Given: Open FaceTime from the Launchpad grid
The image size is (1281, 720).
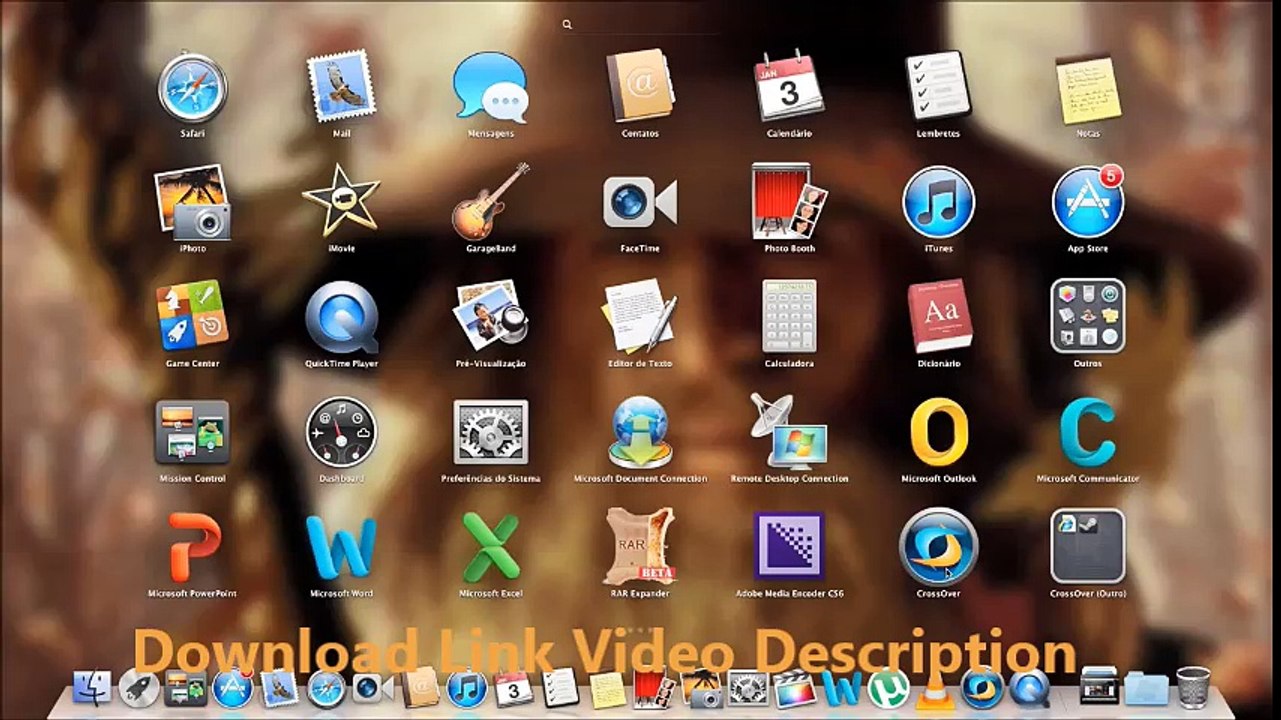Looking at the screenshot, I should 640,203.
